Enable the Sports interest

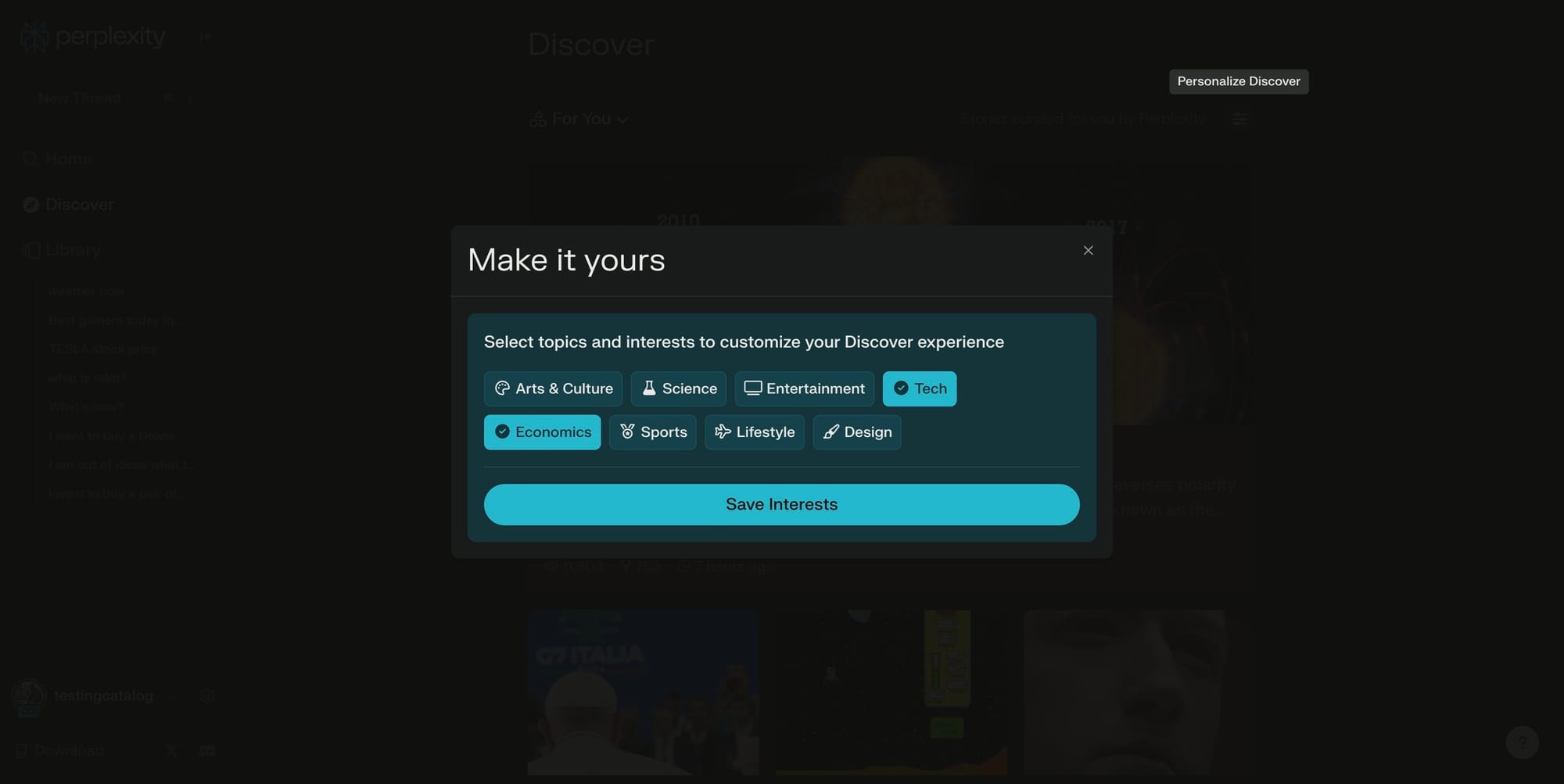652,432
